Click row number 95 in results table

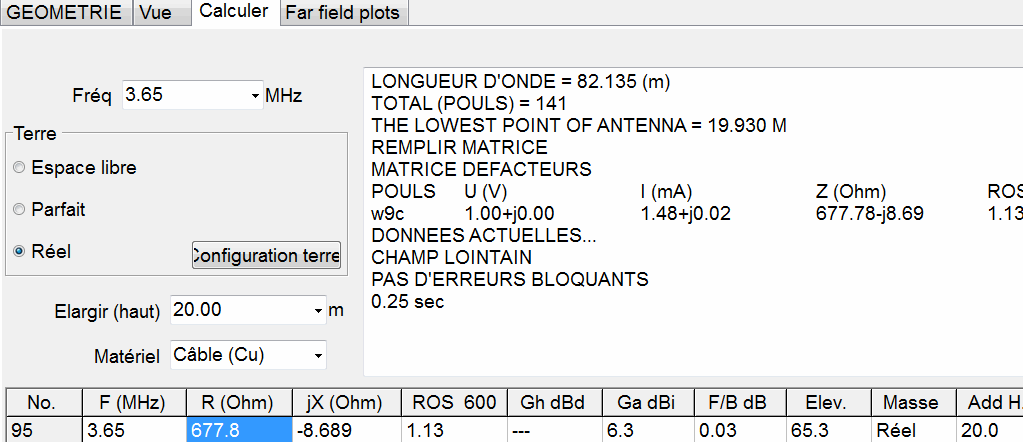[x=42, y=430]
